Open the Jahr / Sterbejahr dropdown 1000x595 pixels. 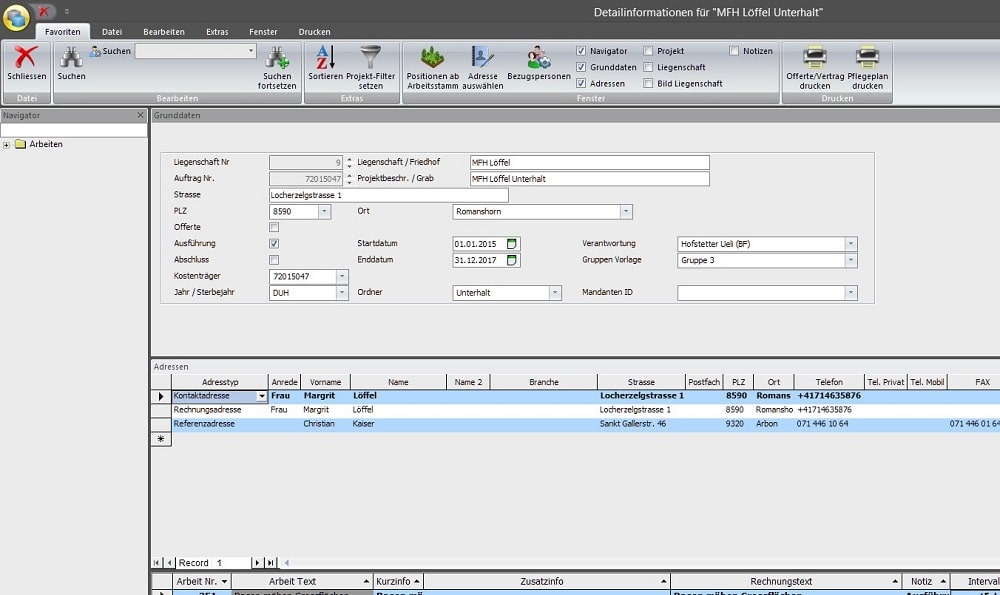pos(342,293)
